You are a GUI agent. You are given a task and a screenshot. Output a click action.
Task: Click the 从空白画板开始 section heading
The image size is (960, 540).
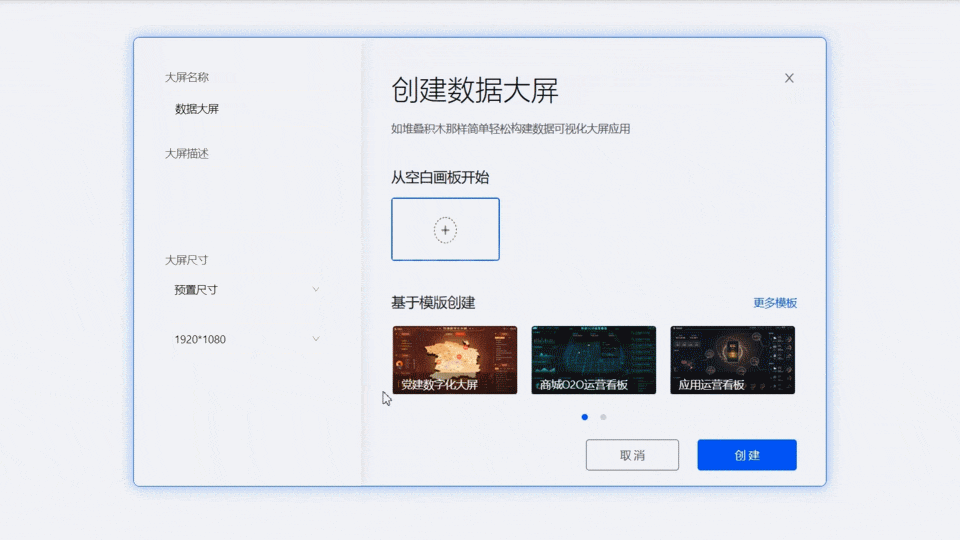(440, 177)
